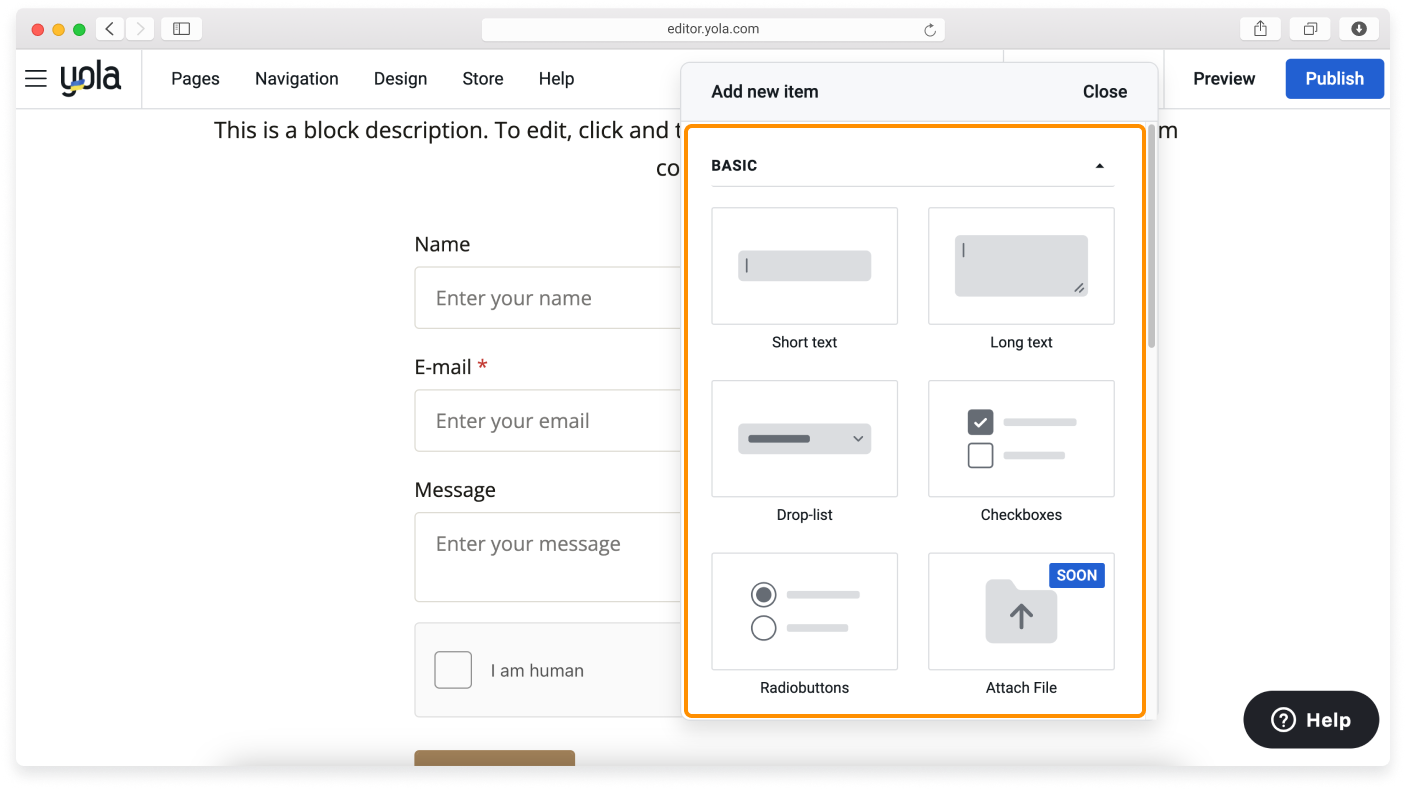Click the Add new item panel scrollbar

coord(1151,240)
